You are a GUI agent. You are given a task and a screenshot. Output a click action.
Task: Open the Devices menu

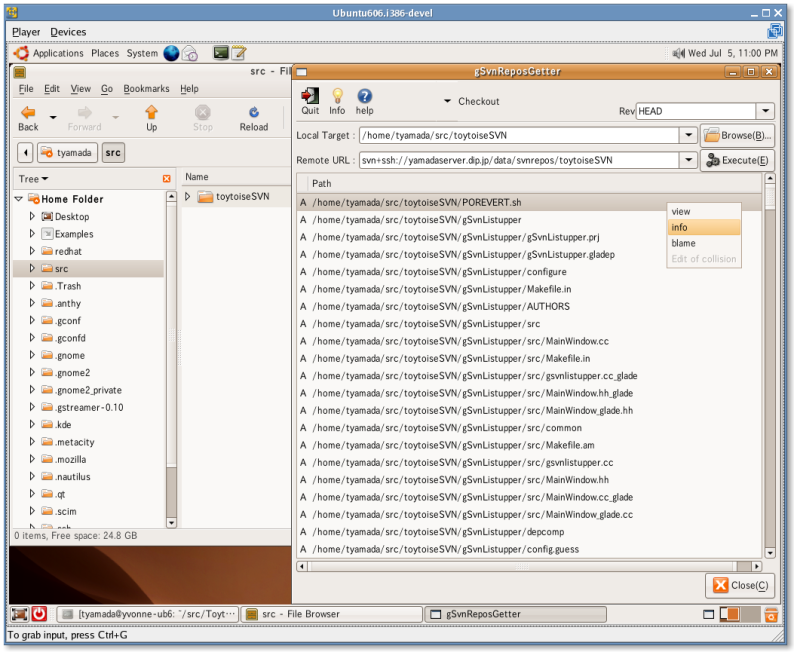click(68, 32)
